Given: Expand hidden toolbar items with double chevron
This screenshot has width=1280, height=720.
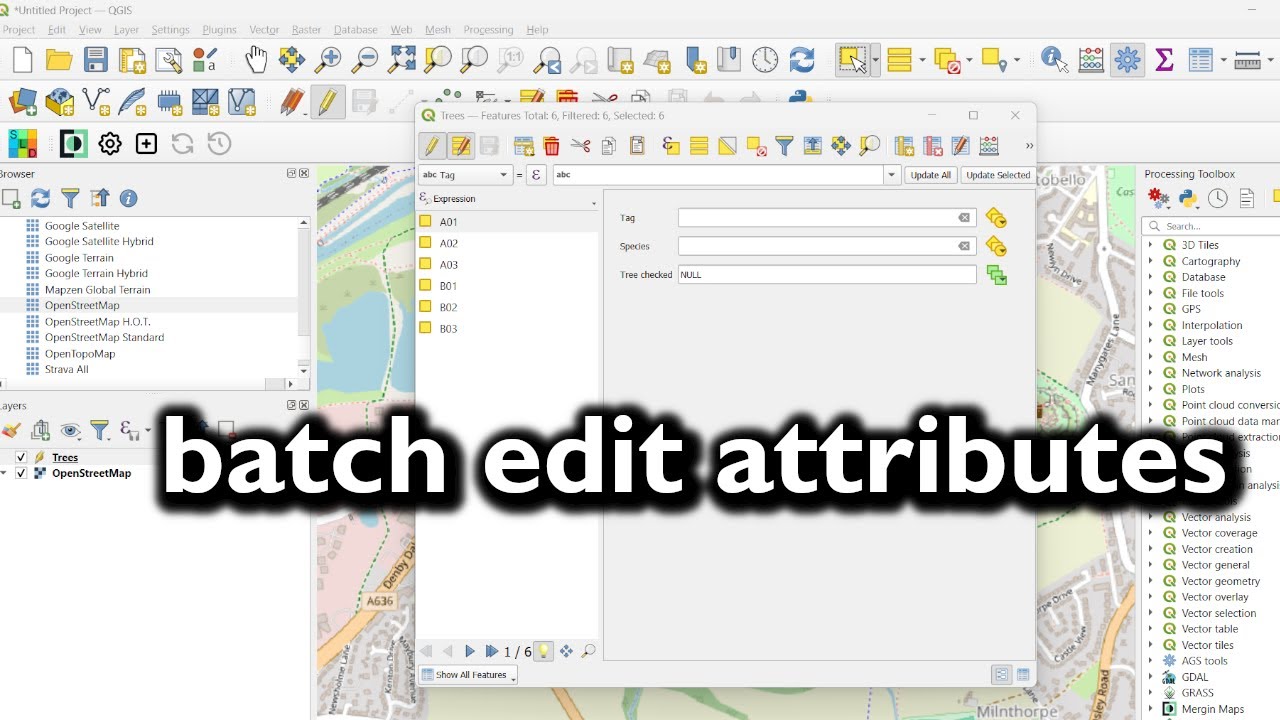Looking at the screenshot, I should 1029,147.
